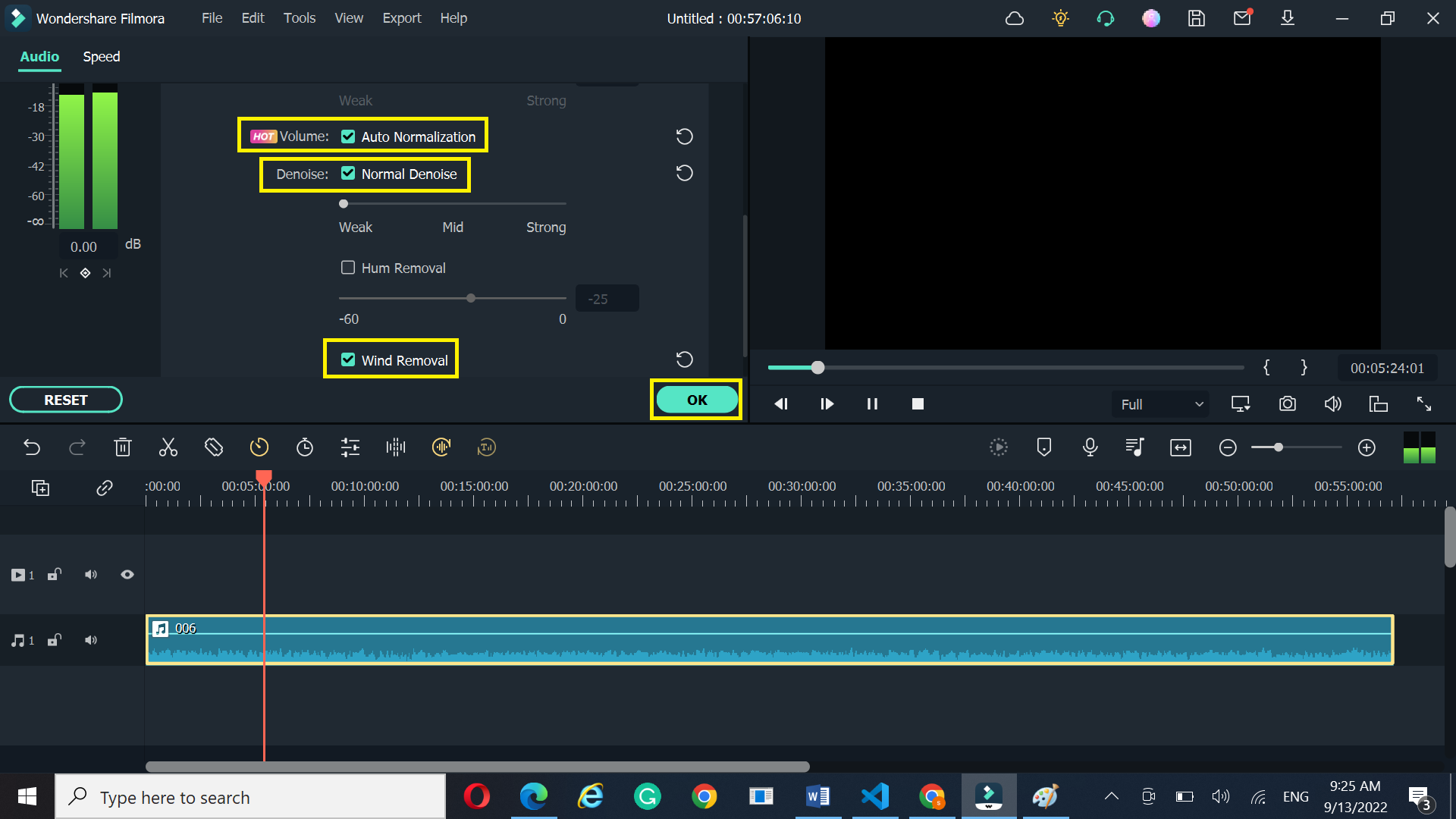Click the OK button to apply
The width and height of the screenshot is (1456, 819).
(696, 399)
